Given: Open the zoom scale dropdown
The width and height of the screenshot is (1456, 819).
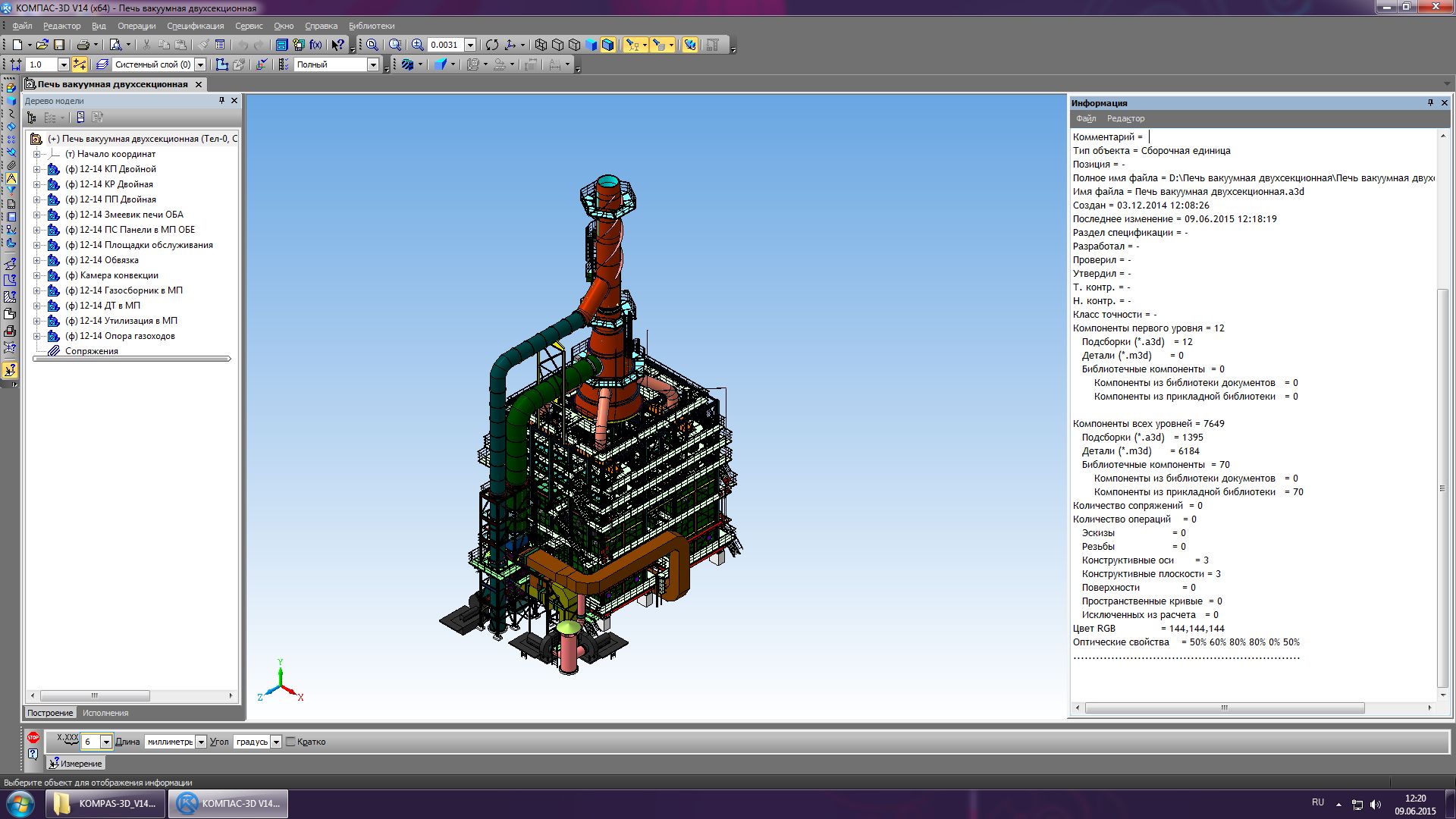Looking at the screenshot, I should [470, 45].
